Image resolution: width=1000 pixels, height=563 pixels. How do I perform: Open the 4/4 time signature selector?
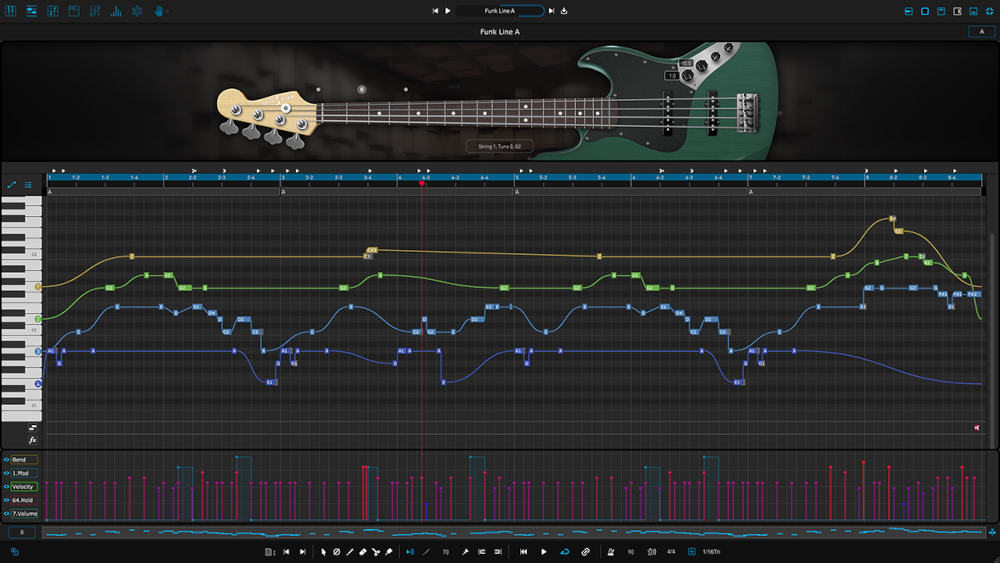671,552
